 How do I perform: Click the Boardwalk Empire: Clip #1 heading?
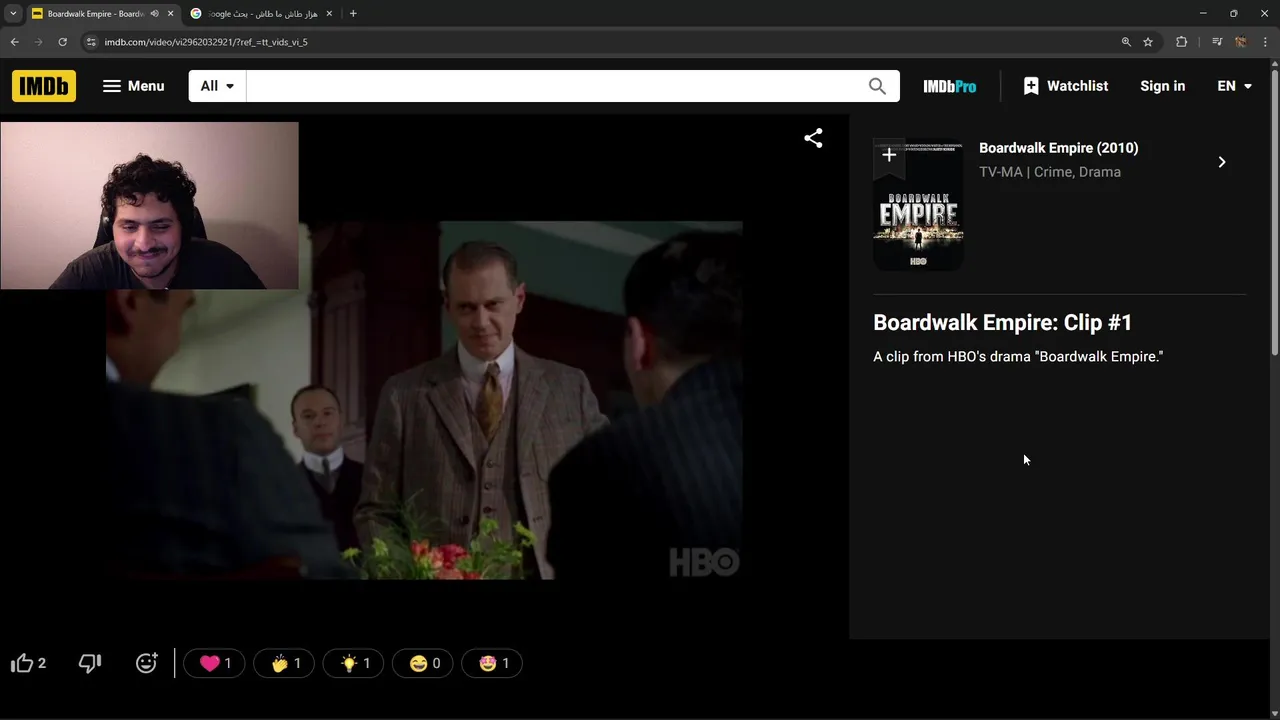tap(1002, 322)
